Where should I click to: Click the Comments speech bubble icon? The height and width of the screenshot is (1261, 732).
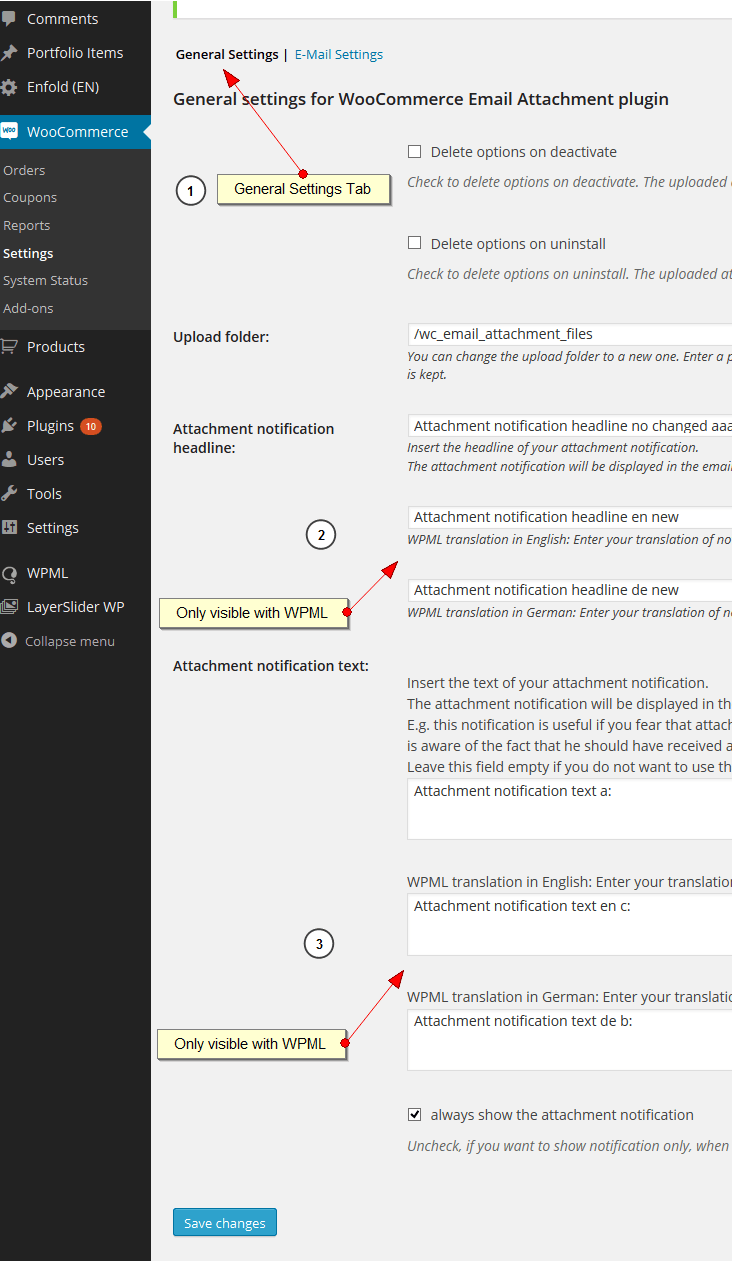(x=9, y=19)
